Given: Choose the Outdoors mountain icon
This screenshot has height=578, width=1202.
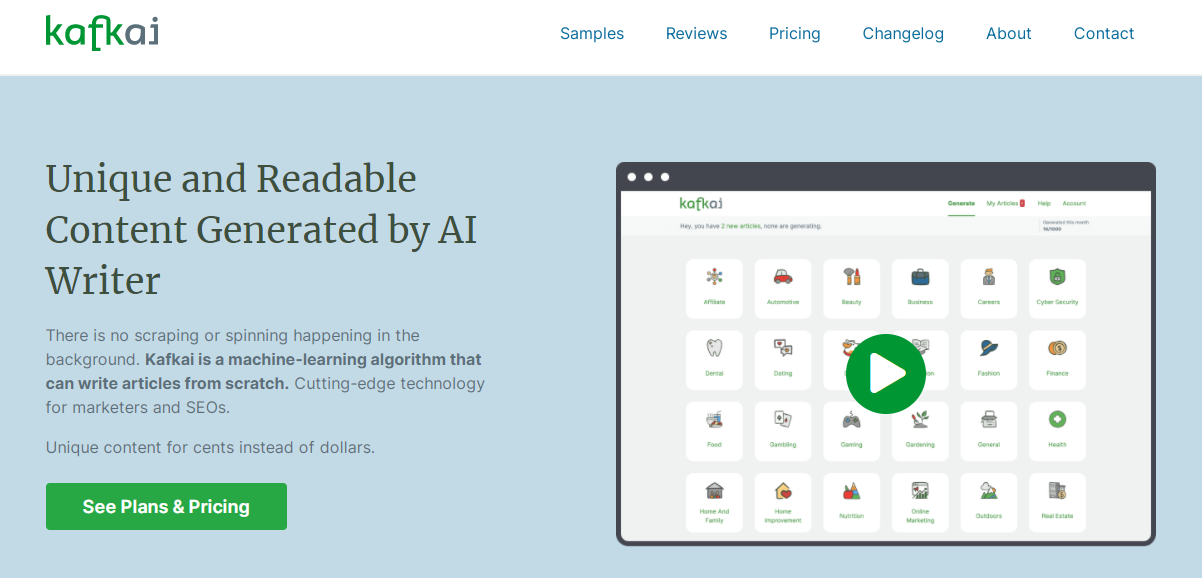Looking at the screenshot, I should [x=989, y=490].
